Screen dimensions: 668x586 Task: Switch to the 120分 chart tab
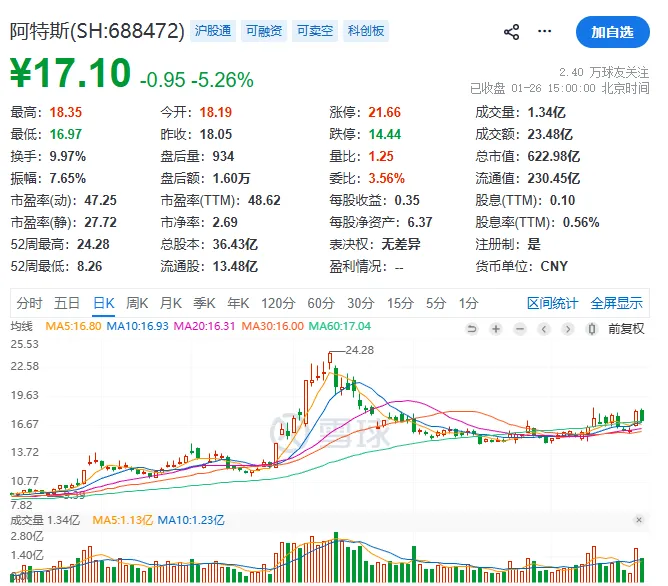[278, 303]
